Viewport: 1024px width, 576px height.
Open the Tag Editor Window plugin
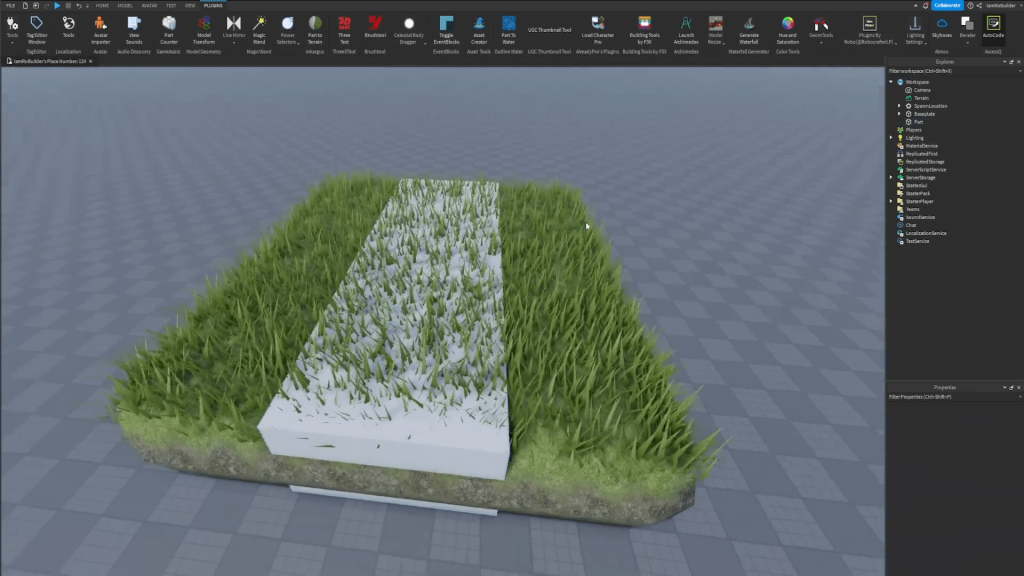pos(37,30)
